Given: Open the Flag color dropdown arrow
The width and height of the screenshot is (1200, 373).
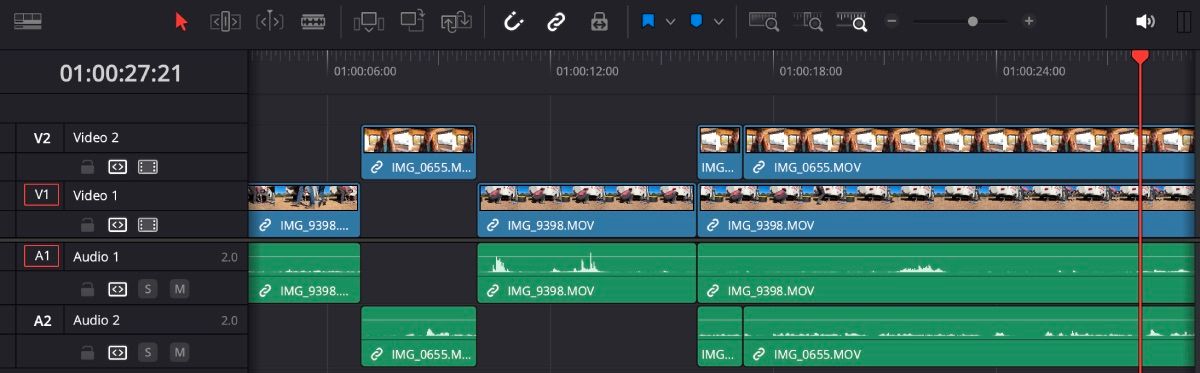Looking at the screenshot, I should [x=670, y=21].
